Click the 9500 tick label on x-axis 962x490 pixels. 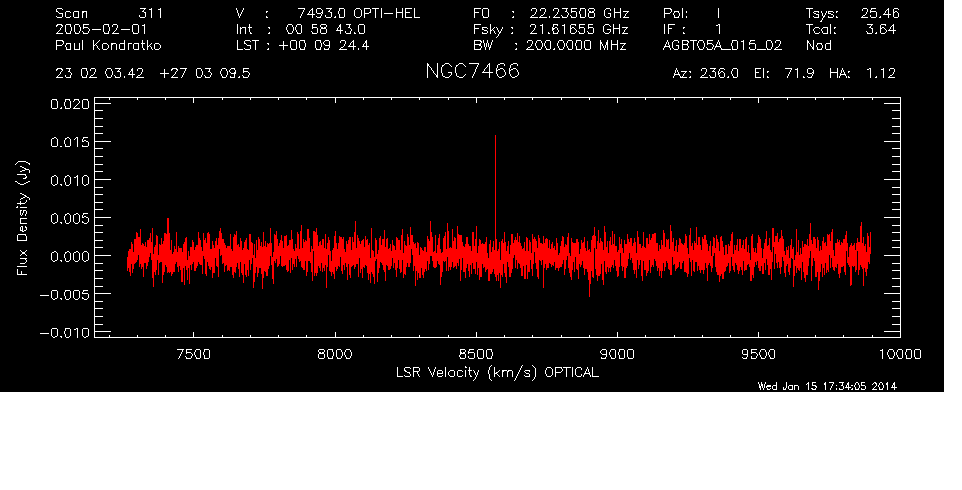(x=759, y=353)
